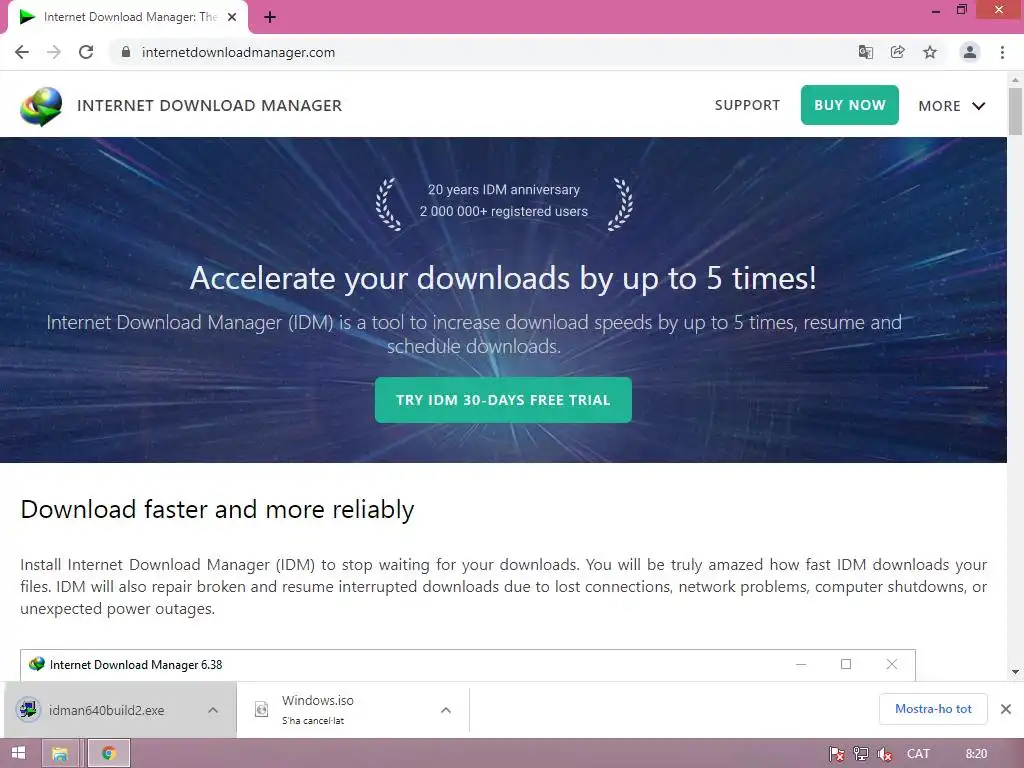Bookmark this page with the star
The width and height of the screenshot is (1024, 768).
pos(930,52)
